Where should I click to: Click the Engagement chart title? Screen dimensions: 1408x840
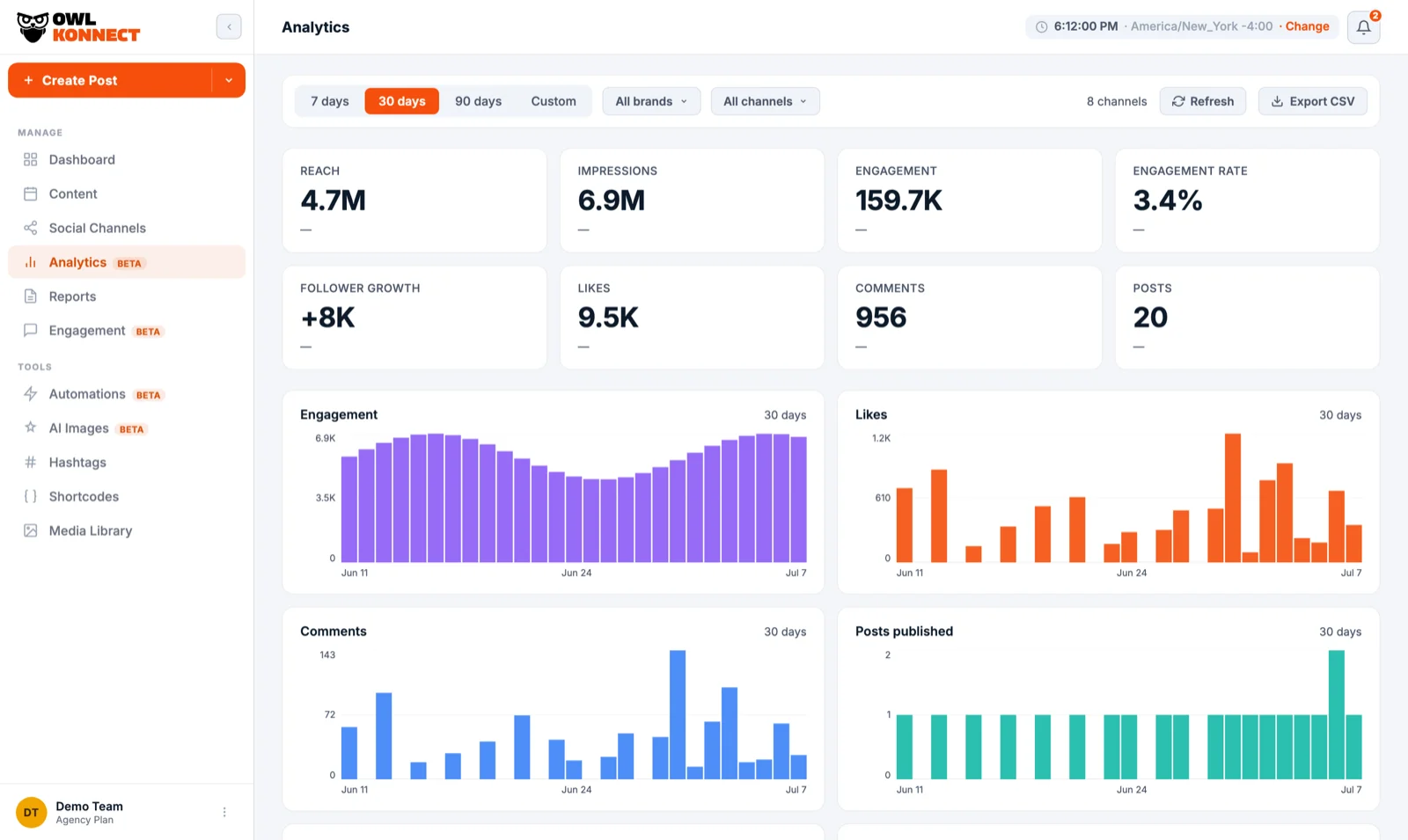pyautogui.click(x=339, y=414)
